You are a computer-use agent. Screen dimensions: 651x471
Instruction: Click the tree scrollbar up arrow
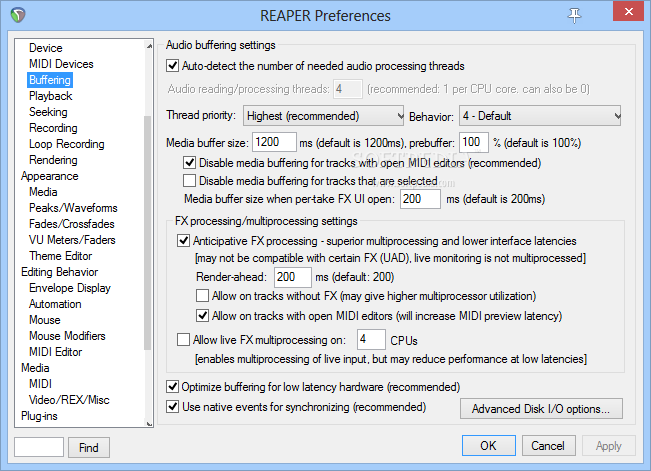[x=149, y=45]
